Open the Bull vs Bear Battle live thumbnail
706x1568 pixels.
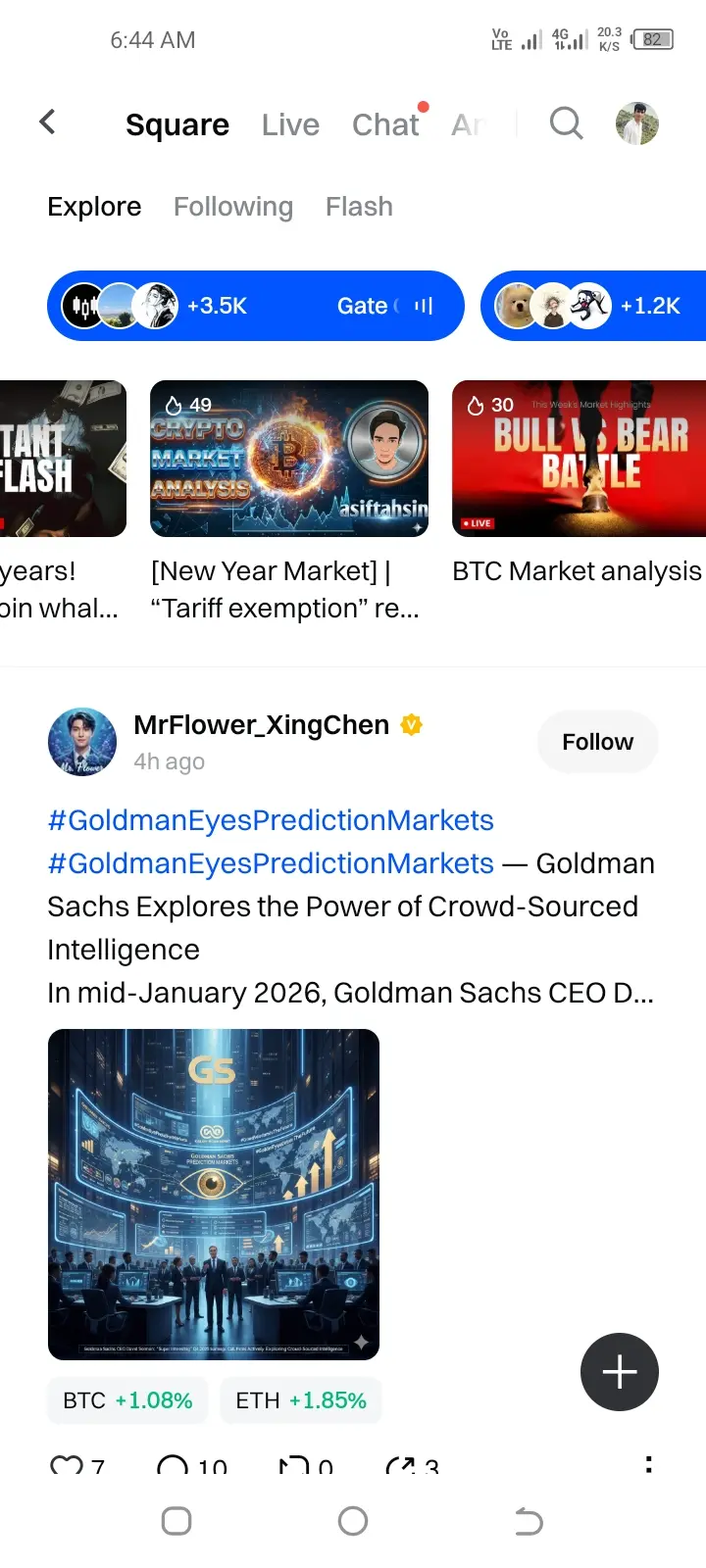pyautogui.click(x=579, y=459)
